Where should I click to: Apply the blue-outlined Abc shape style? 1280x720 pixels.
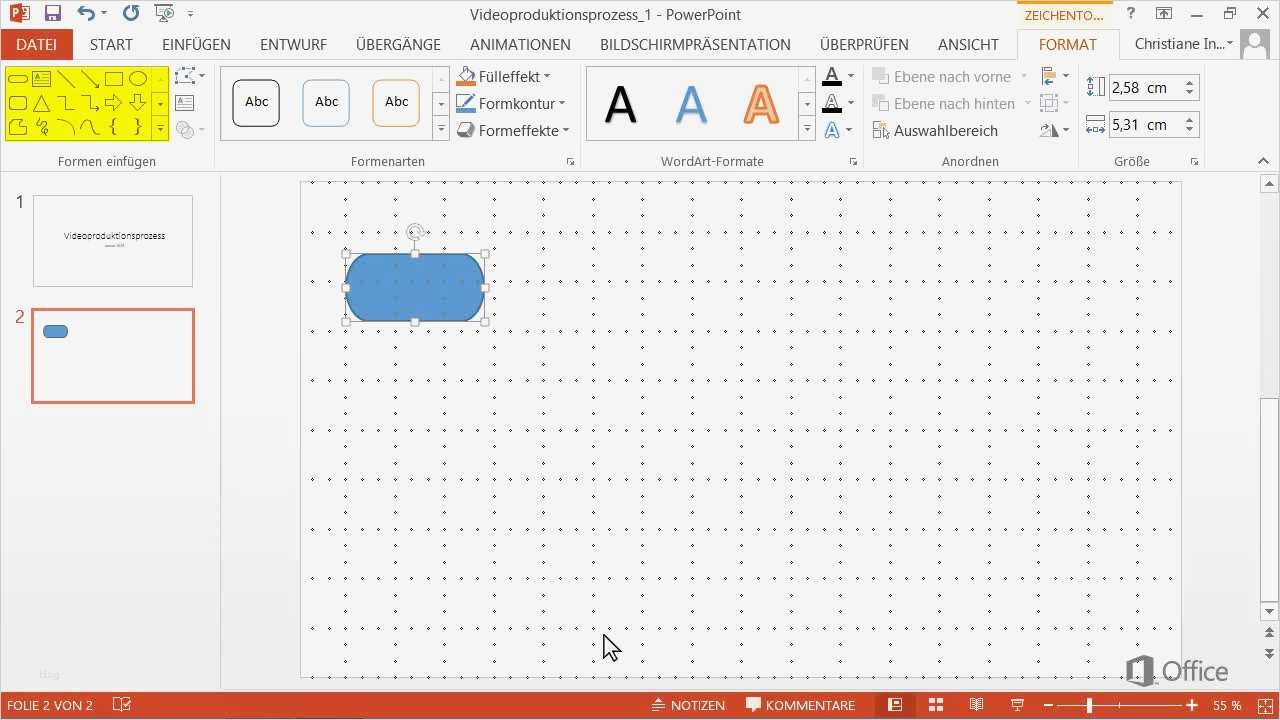coord(326,102)
